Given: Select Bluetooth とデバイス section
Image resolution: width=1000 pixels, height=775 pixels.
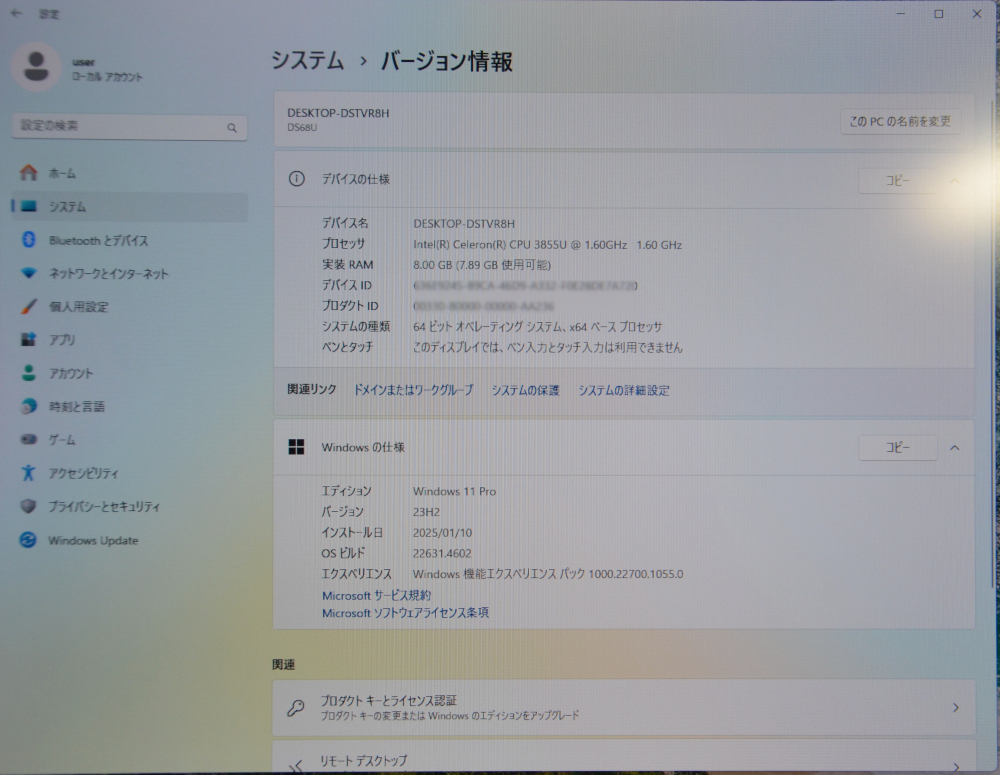Looking at the screenshot, I should click(x=129, y=240).
